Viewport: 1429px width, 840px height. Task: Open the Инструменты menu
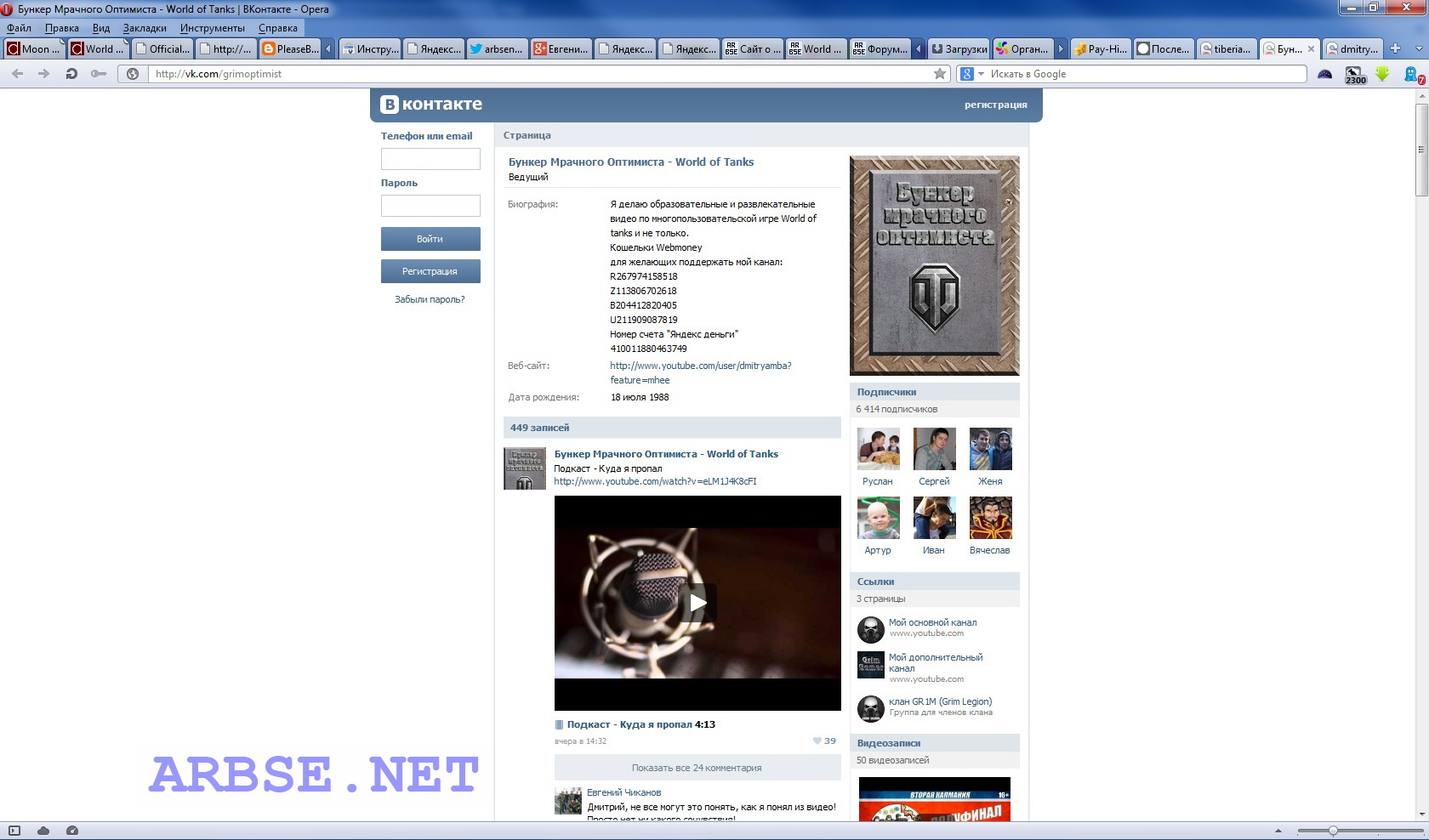pyautogui.click(x=213, y=28)
